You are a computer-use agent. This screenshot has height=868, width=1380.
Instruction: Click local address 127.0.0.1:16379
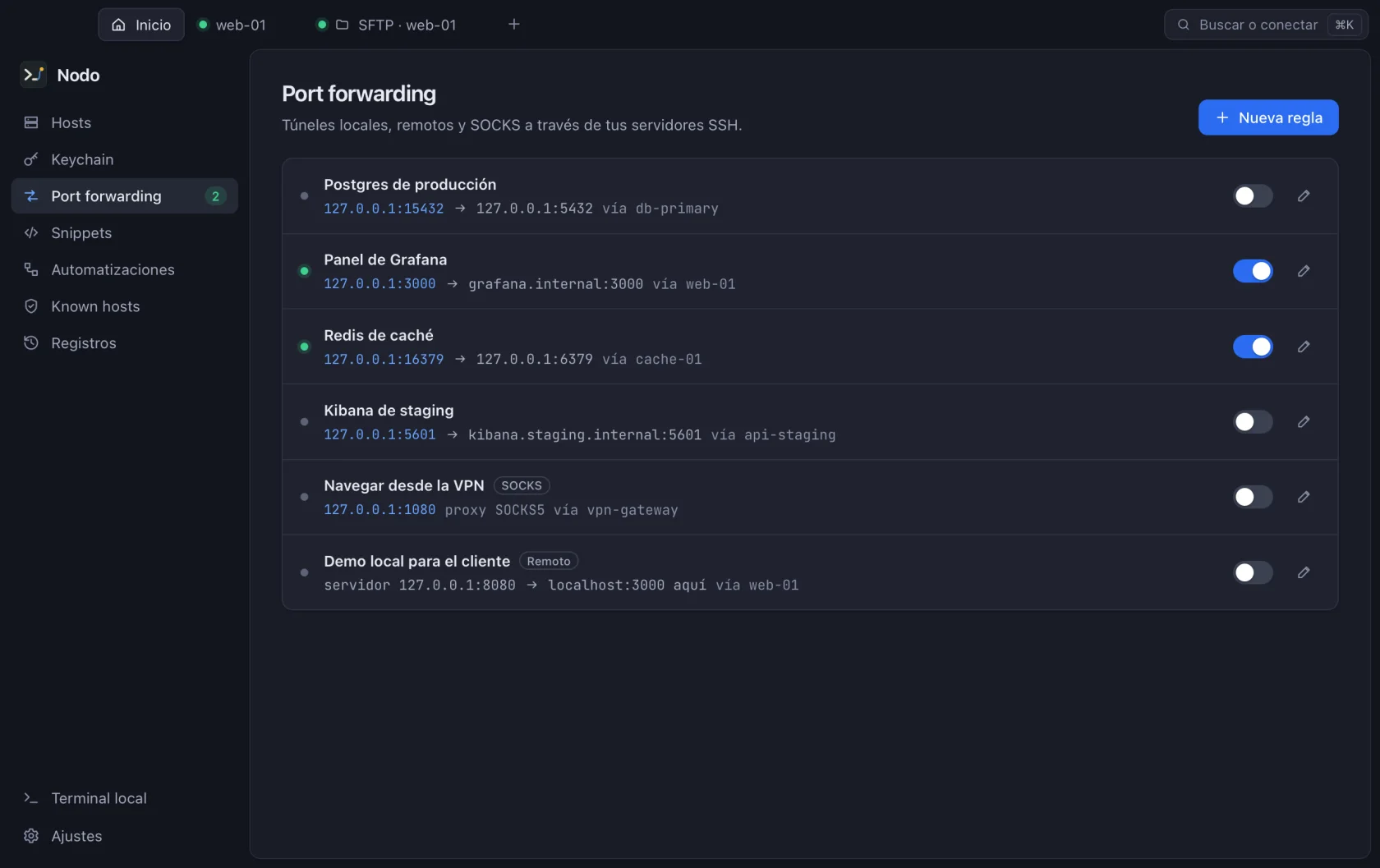384,360
